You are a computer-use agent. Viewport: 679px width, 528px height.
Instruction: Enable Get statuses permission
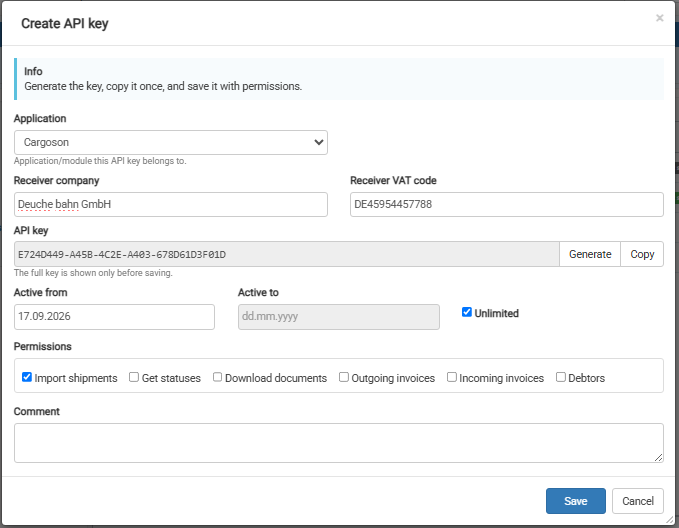tap(134, 377)
